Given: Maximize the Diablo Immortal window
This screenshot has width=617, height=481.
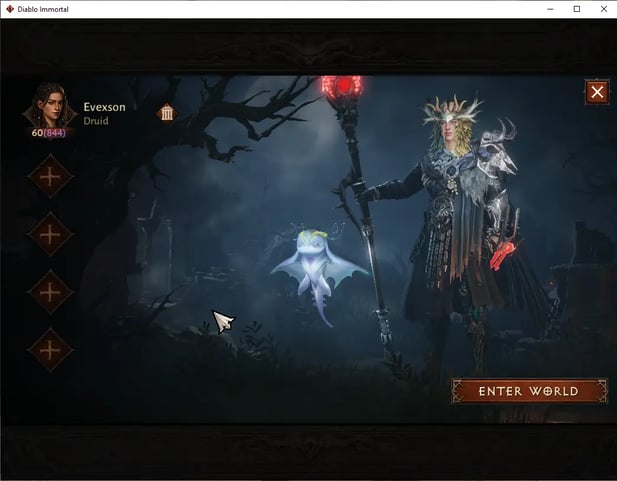Looking at the screenshot, I should click(576, 9).
